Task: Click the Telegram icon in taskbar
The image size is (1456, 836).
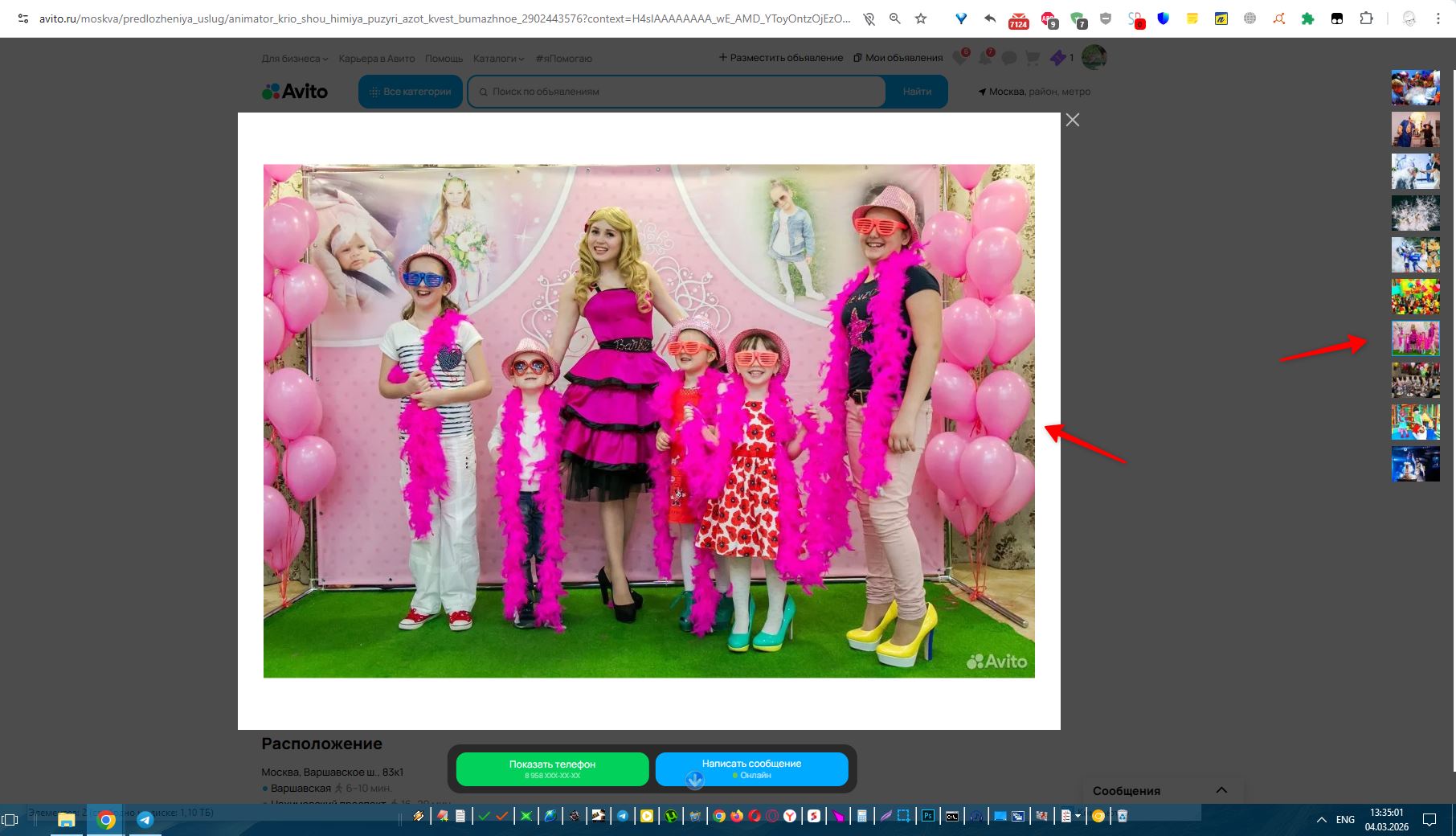Action: point(145,819)
